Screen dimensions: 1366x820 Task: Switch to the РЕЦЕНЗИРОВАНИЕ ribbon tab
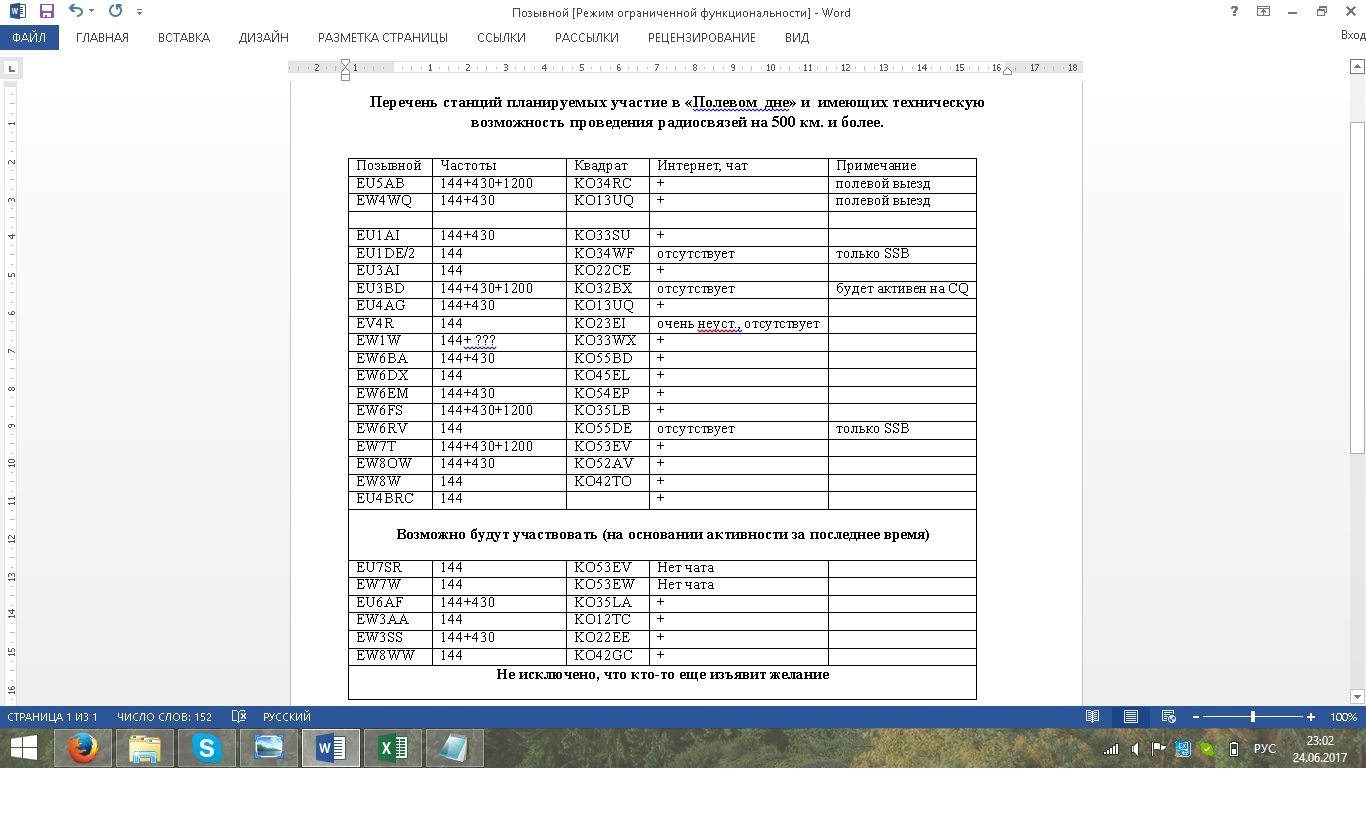[701, 38]
